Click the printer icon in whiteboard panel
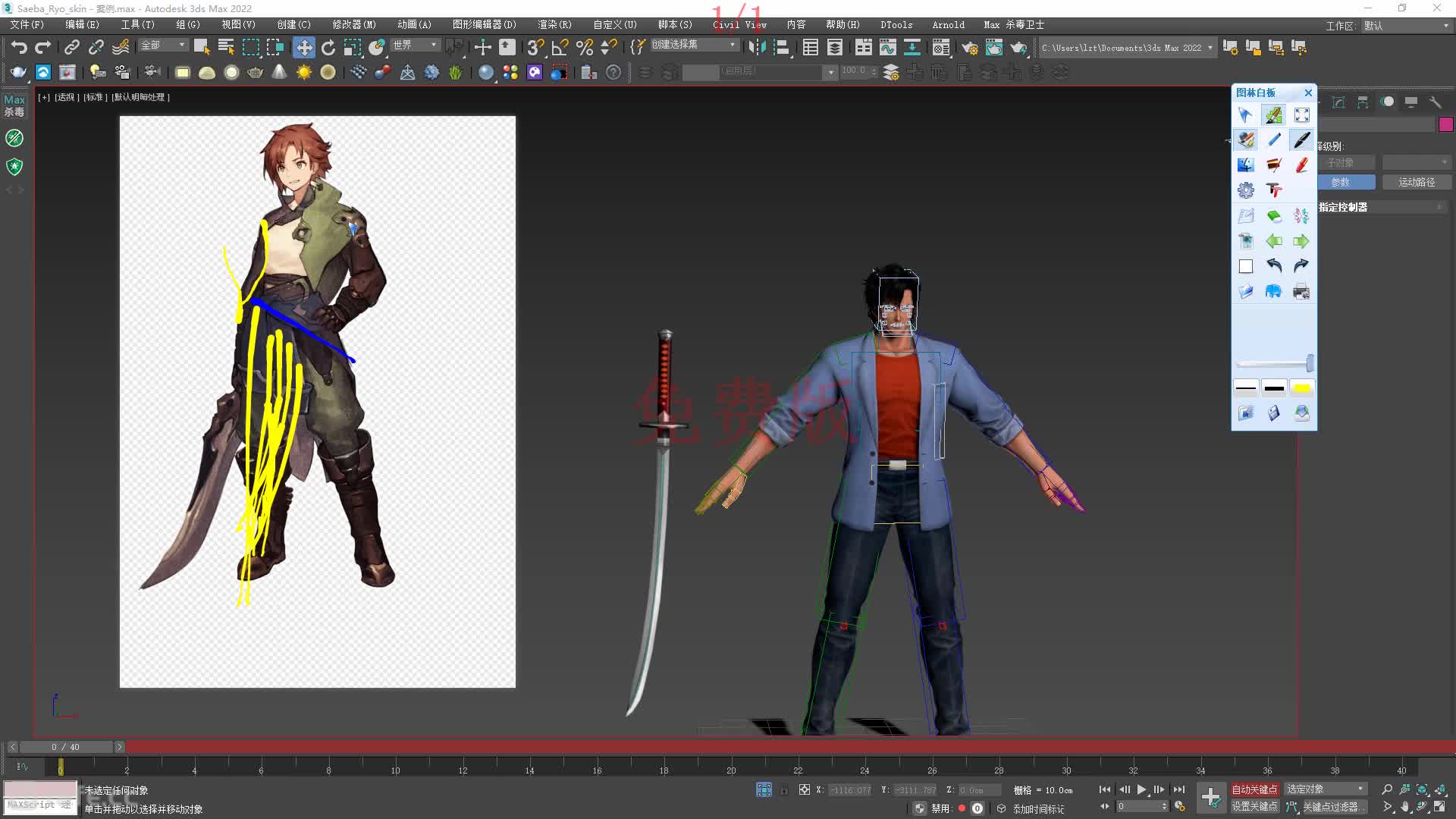Viewport: 1456px width, 819px height. coord(1302,291)
